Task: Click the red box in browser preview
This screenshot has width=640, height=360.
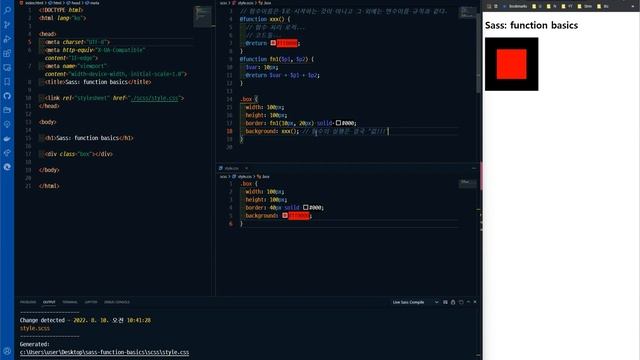Action: [x=511, y=64]
